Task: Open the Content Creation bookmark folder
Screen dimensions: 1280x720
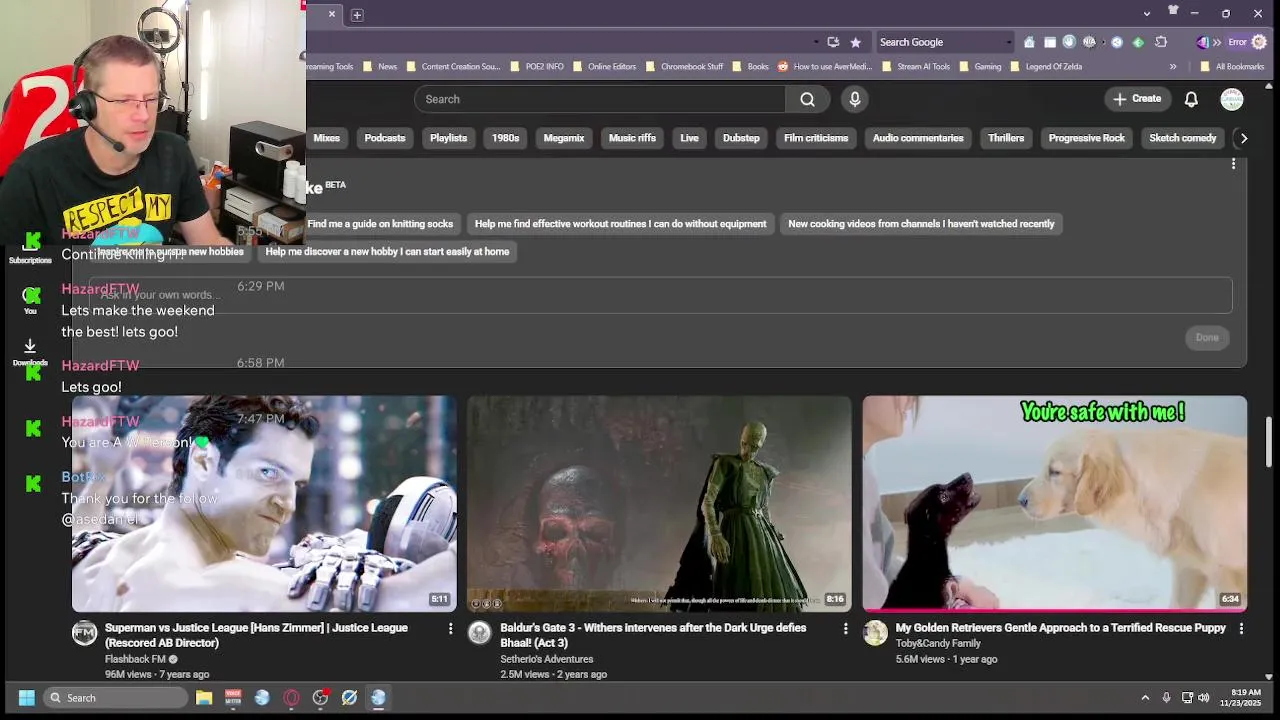Action: pos(452,66)
